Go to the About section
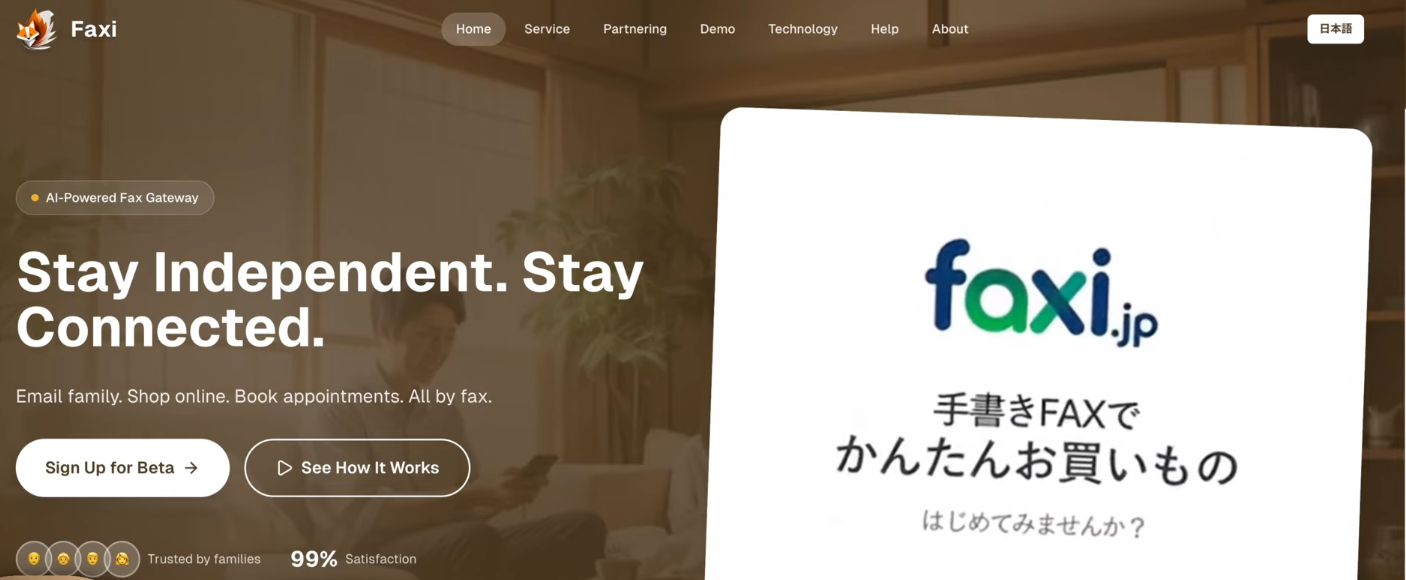The height and width of the screenshot is (580, 1406). 950,29
